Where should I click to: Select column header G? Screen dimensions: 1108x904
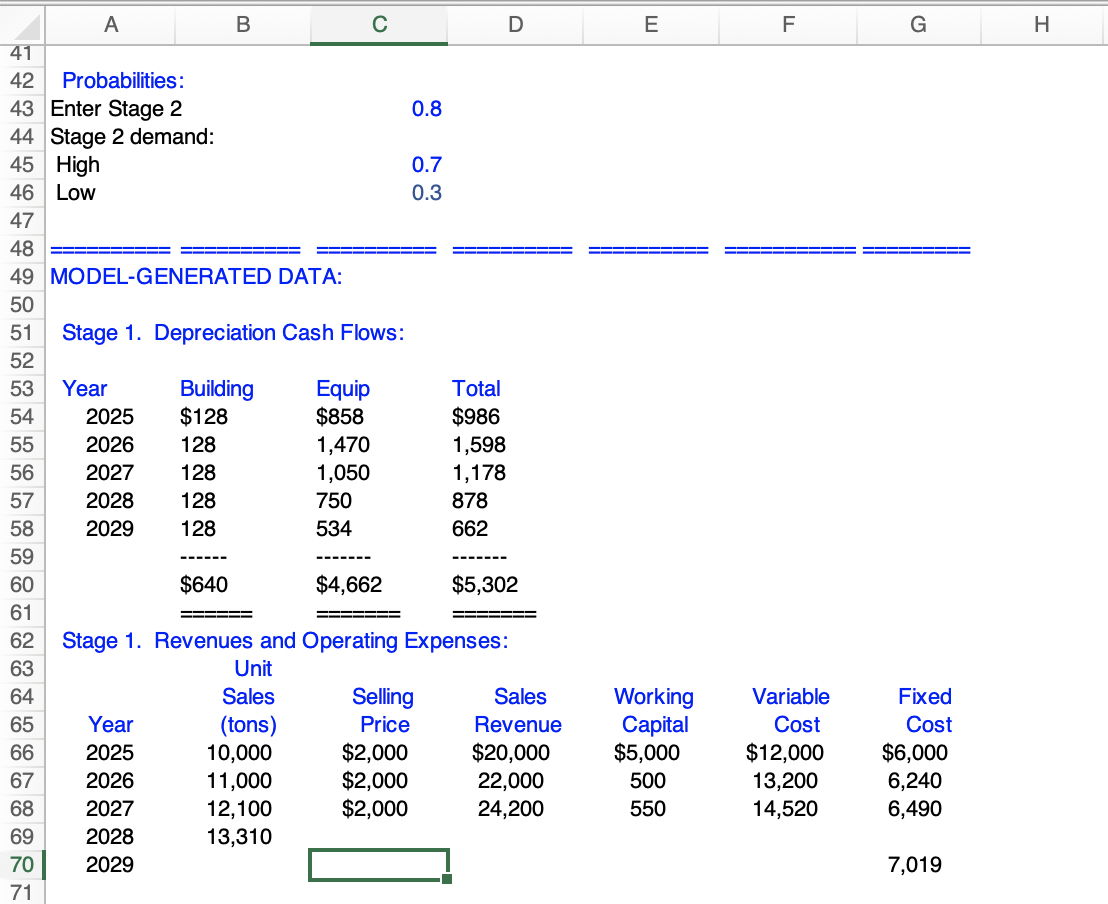coord(918,25)
